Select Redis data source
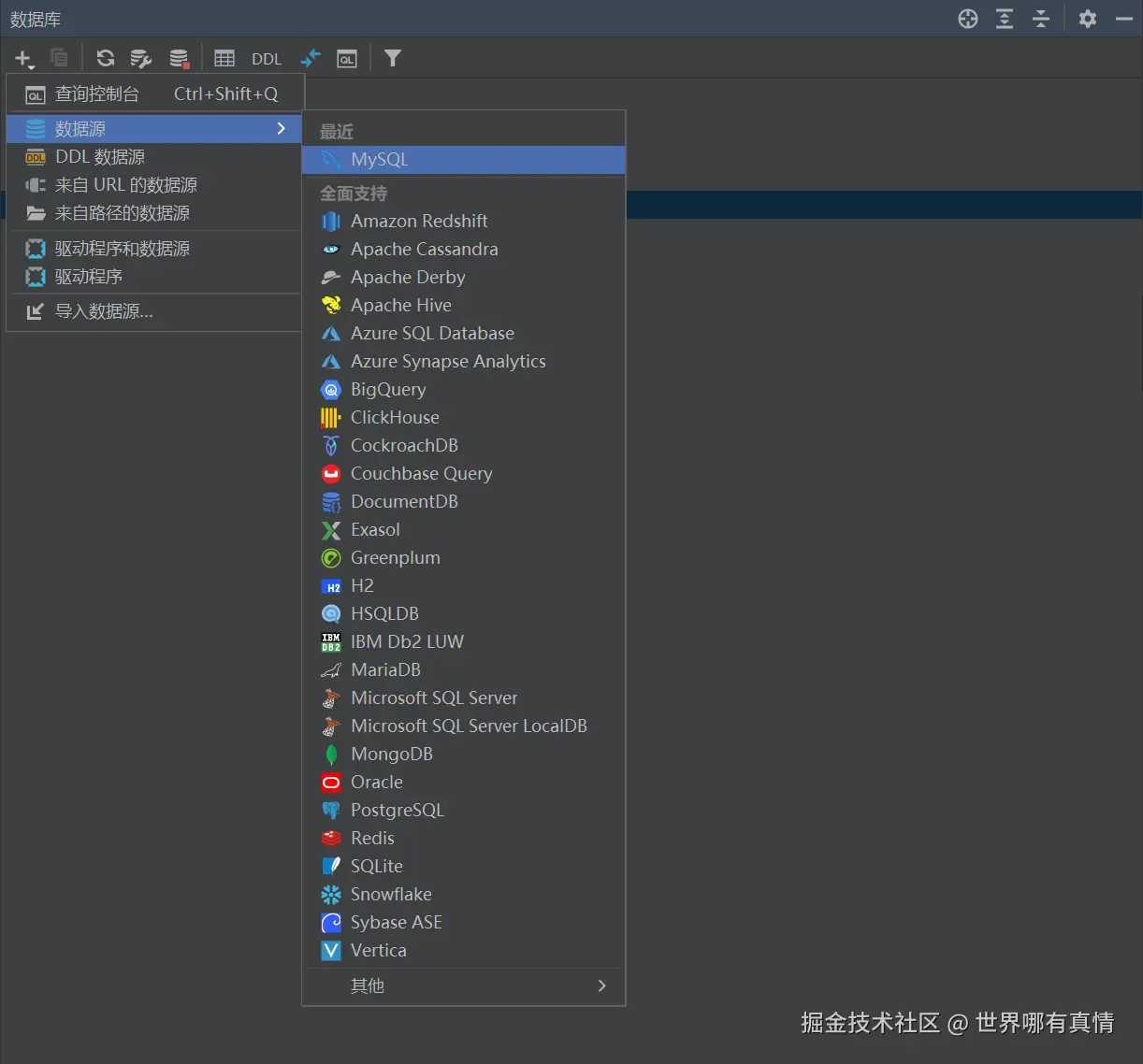Viewport: 1143px width, 1064px height. click(464, 838)
